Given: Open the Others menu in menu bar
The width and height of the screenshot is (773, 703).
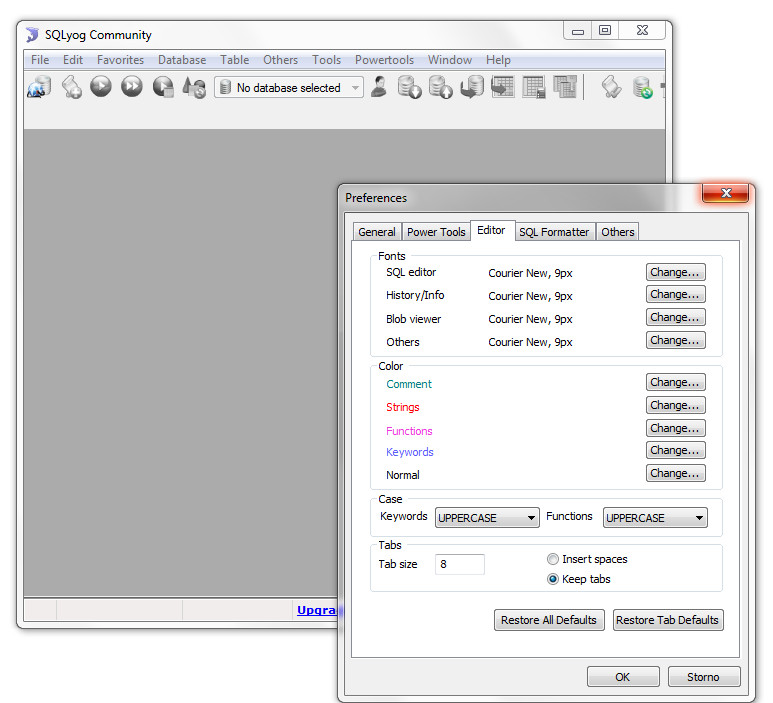Looking at the screenshot, I should click(x=280, y=60).
